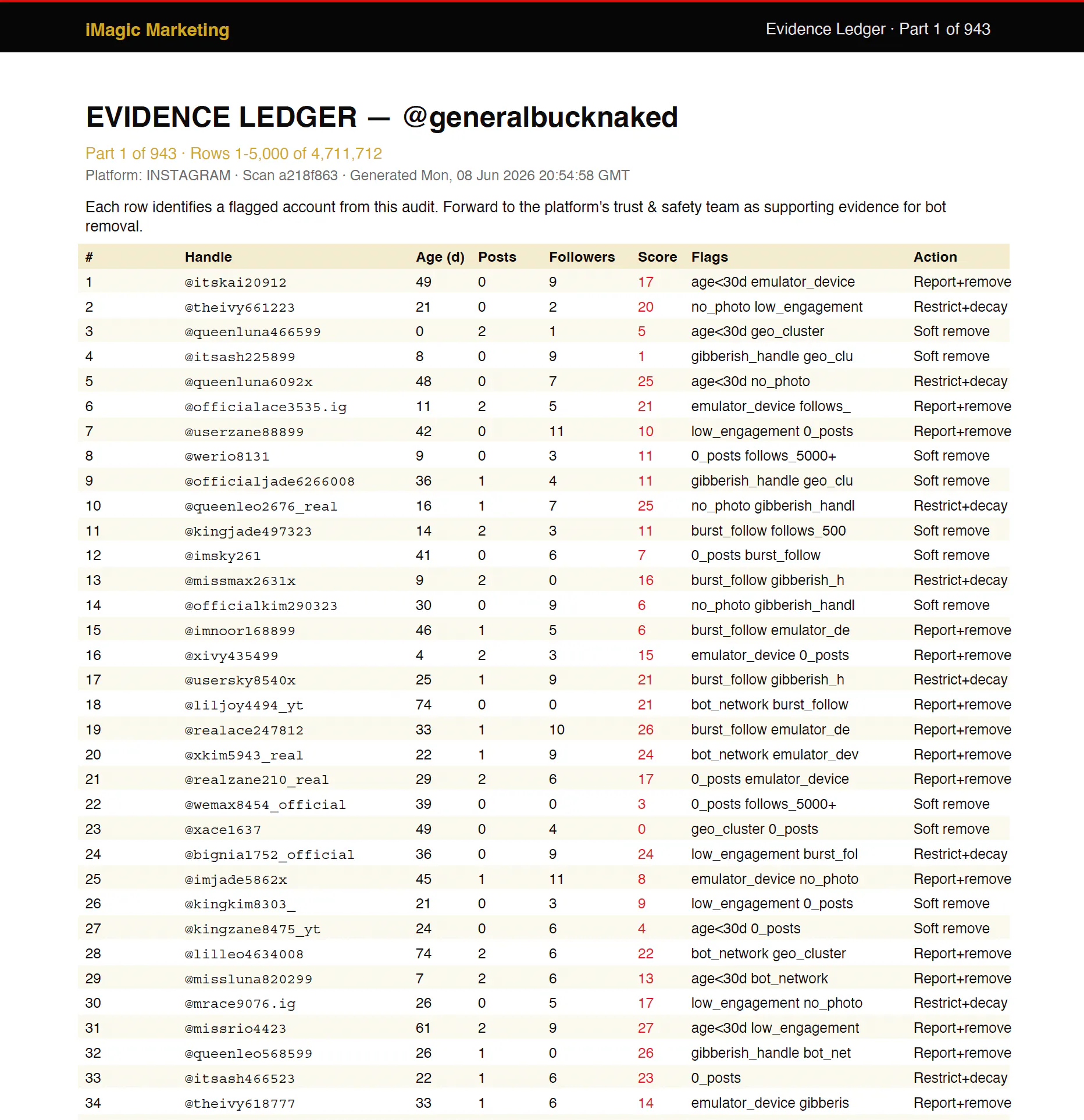Select handle @xkim5943_real

pyautogui.click(x=244, y=755)
